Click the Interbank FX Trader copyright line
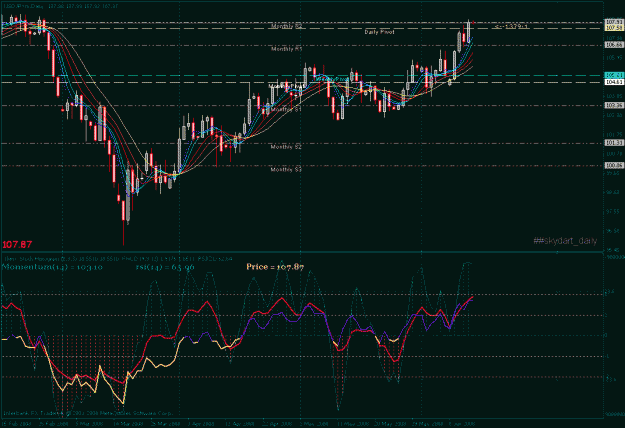This screenshot has width=625, height=428. (x=88, y=413)
